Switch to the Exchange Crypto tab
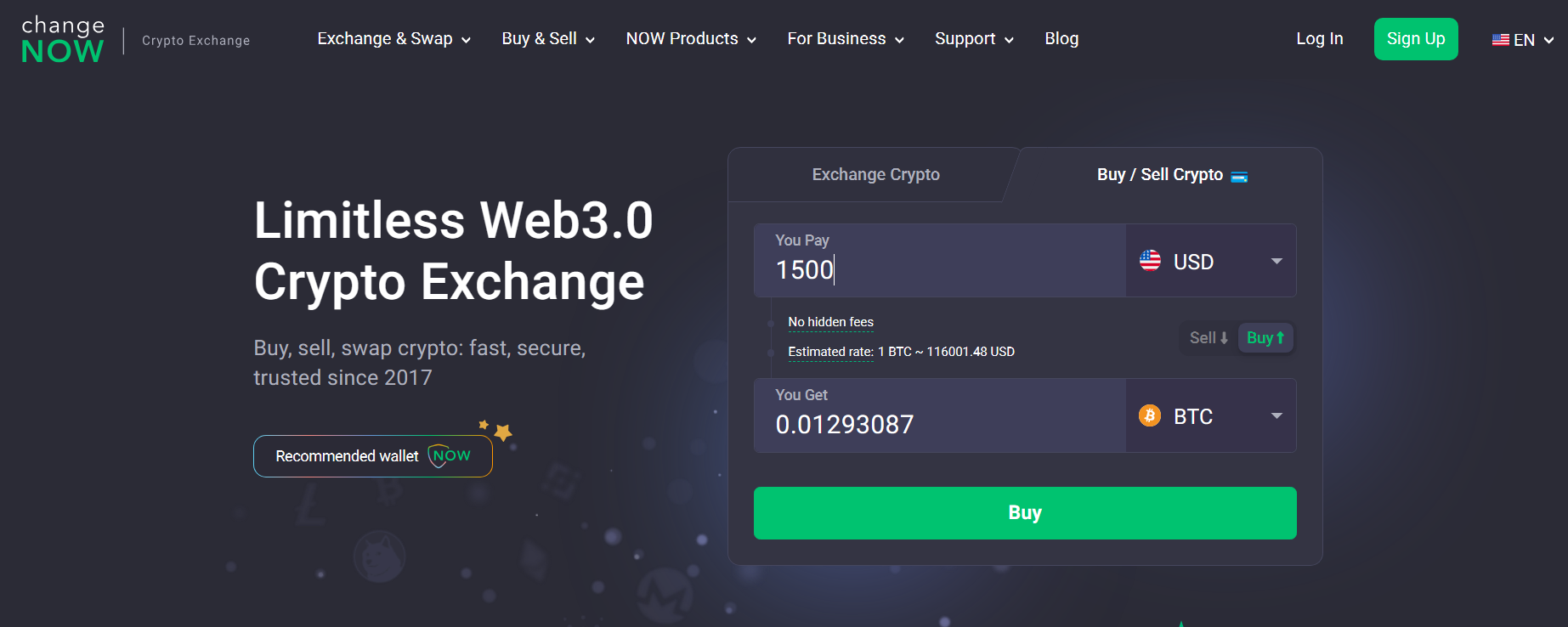 point(875,175)
